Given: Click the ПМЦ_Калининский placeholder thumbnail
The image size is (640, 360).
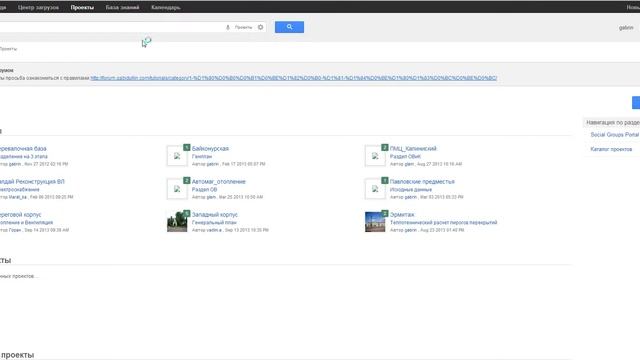Looking at the screenshot, I should pyautogui.click(x=375, y=156).
